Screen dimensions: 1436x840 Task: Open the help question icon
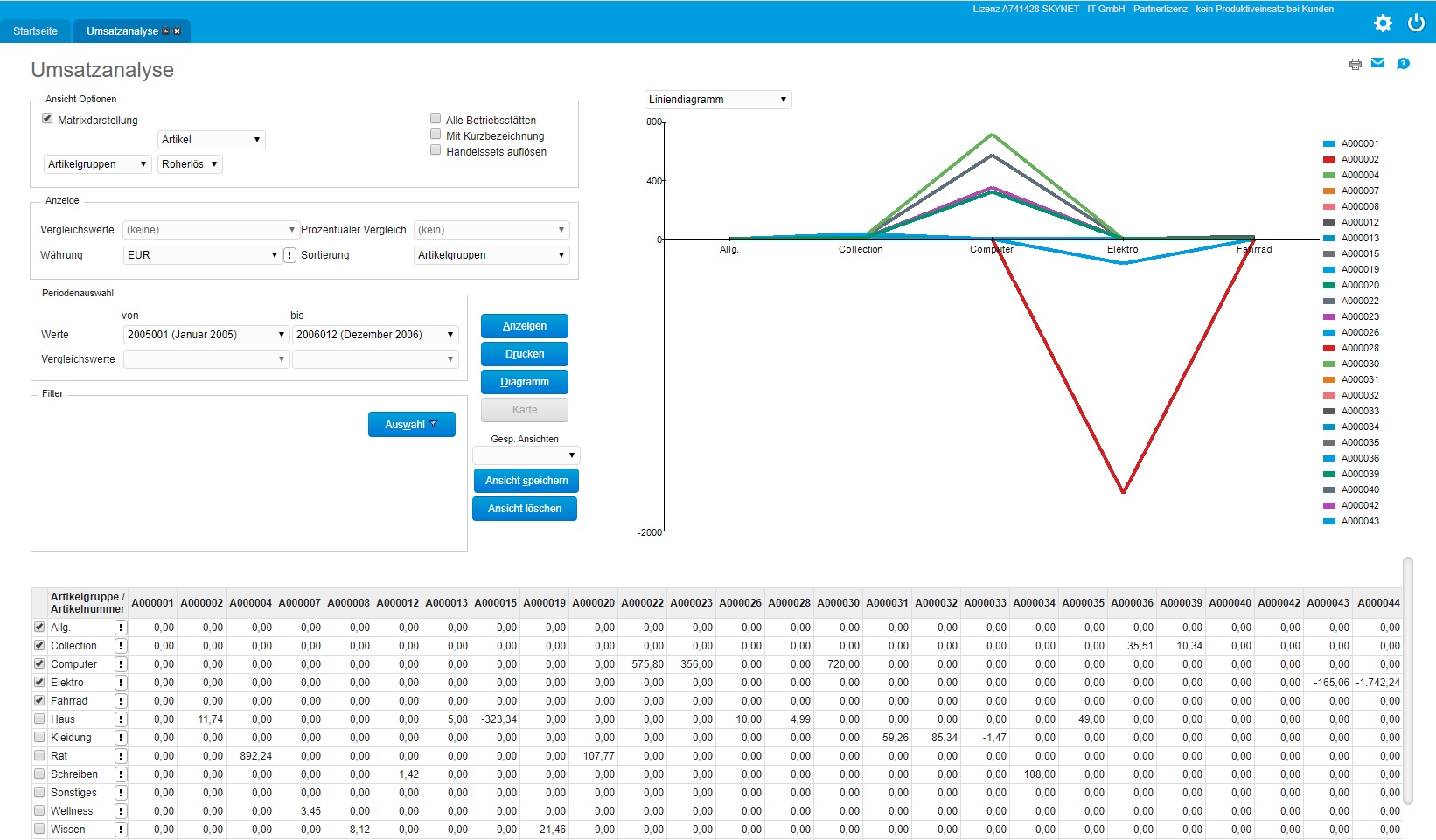point(1403,63)
